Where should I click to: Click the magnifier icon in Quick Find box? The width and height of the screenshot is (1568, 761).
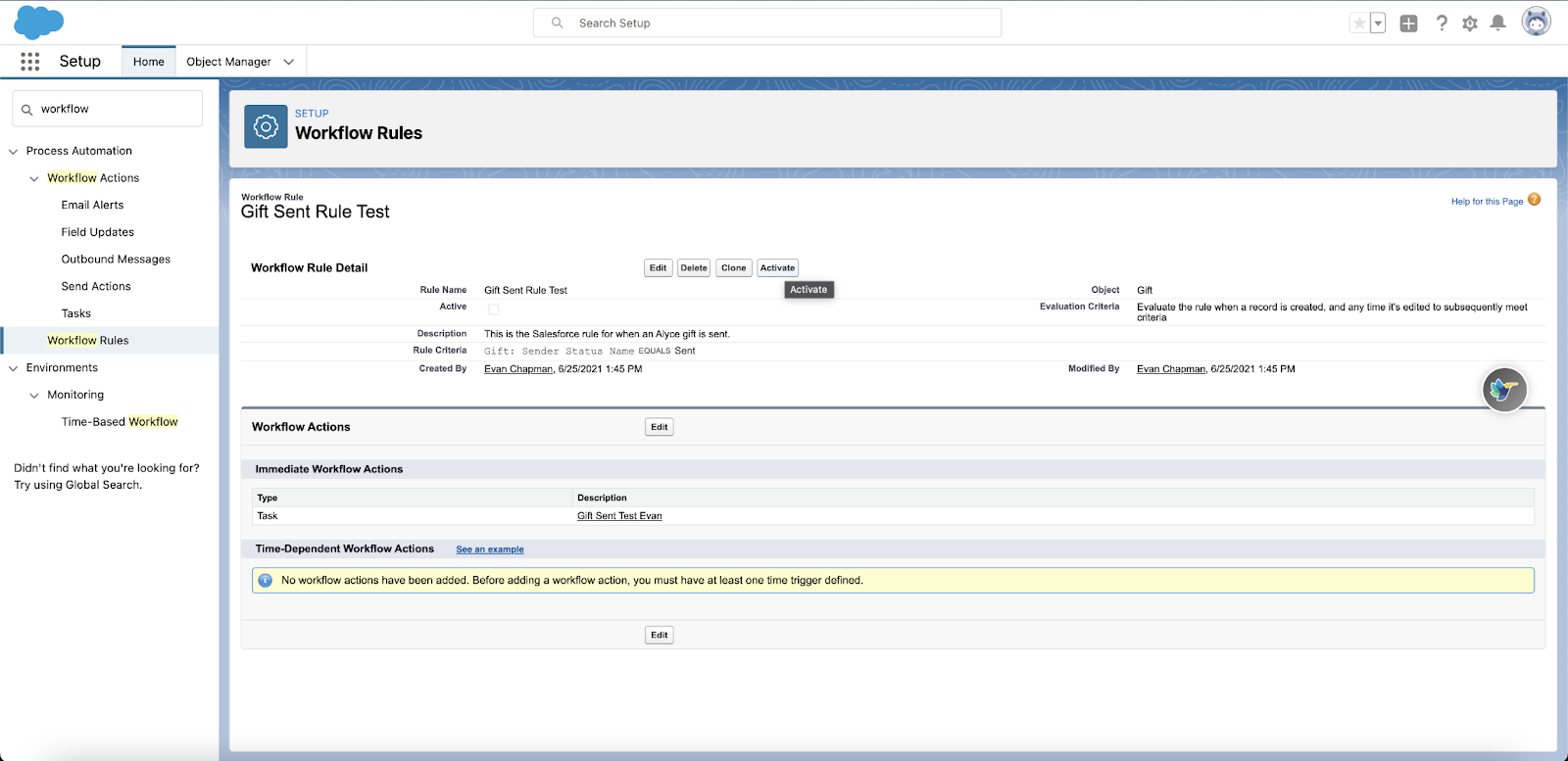27,110
